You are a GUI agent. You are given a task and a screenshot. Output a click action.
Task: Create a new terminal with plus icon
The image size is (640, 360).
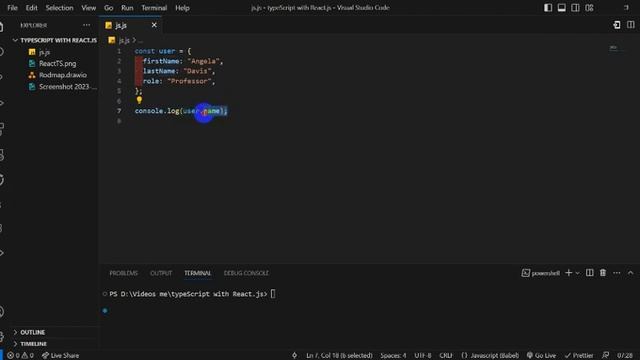point(568,273)
